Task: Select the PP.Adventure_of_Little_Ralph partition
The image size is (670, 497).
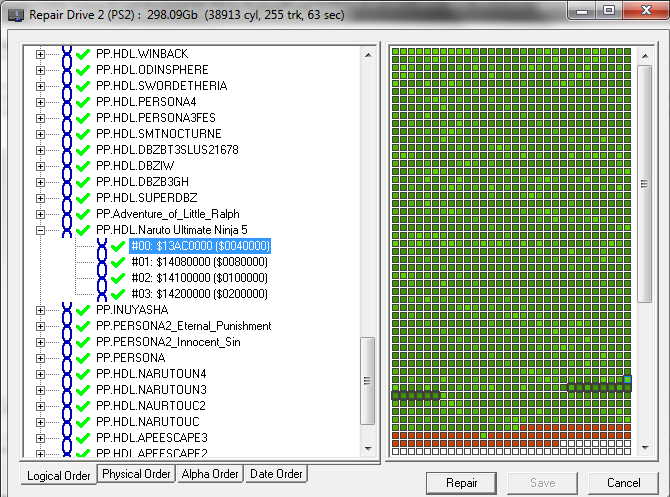Action: (x=168, y=214)
